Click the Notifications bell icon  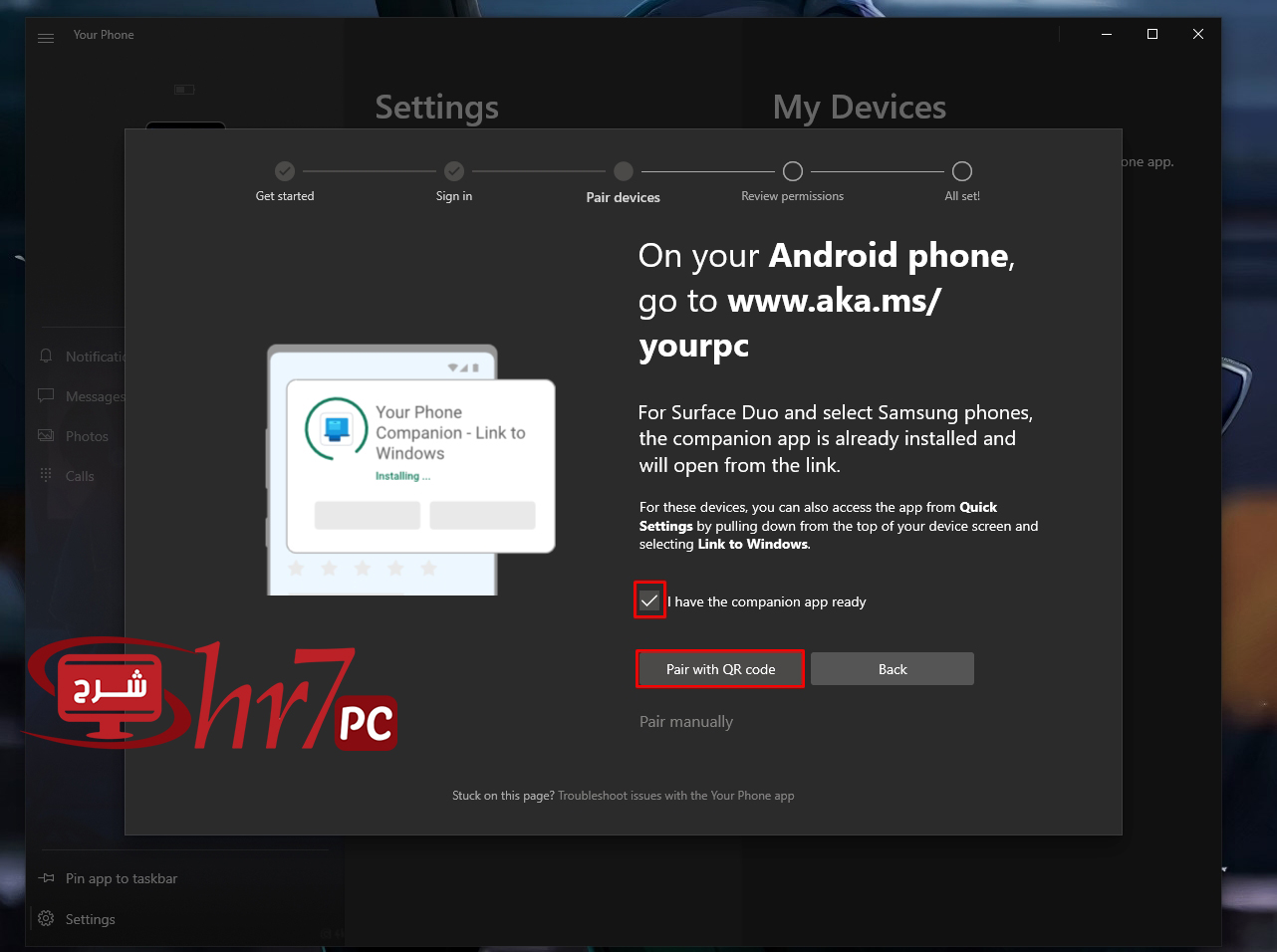point(46,356)
